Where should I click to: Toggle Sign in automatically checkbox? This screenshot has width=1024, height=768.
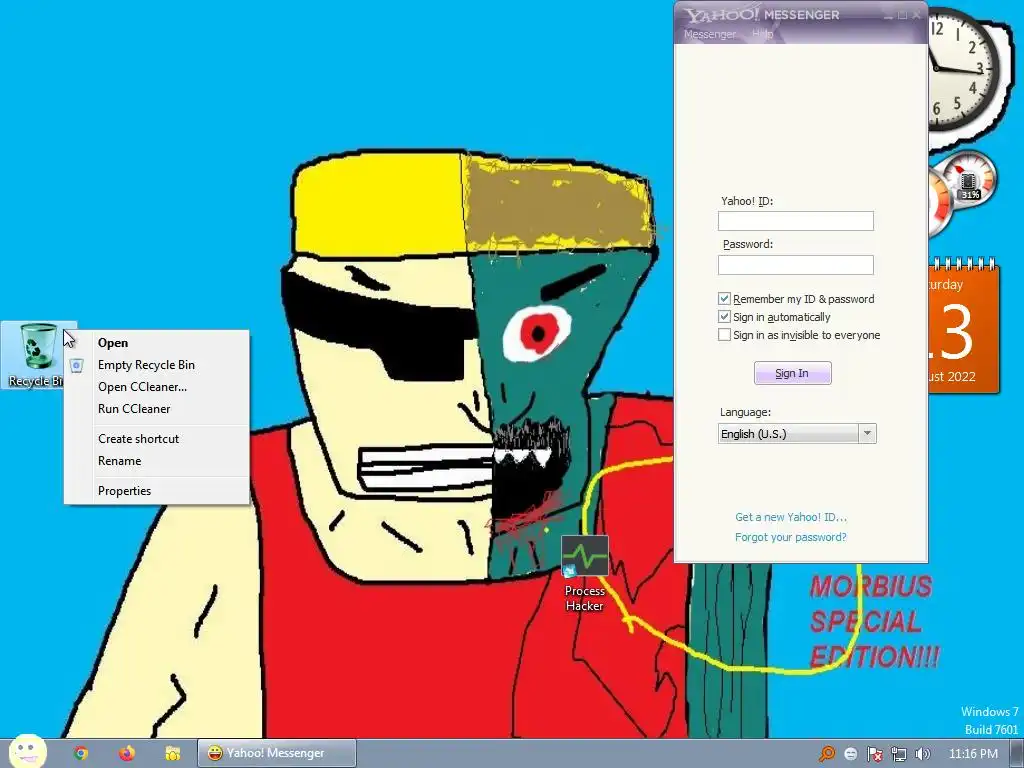(724, 317)
